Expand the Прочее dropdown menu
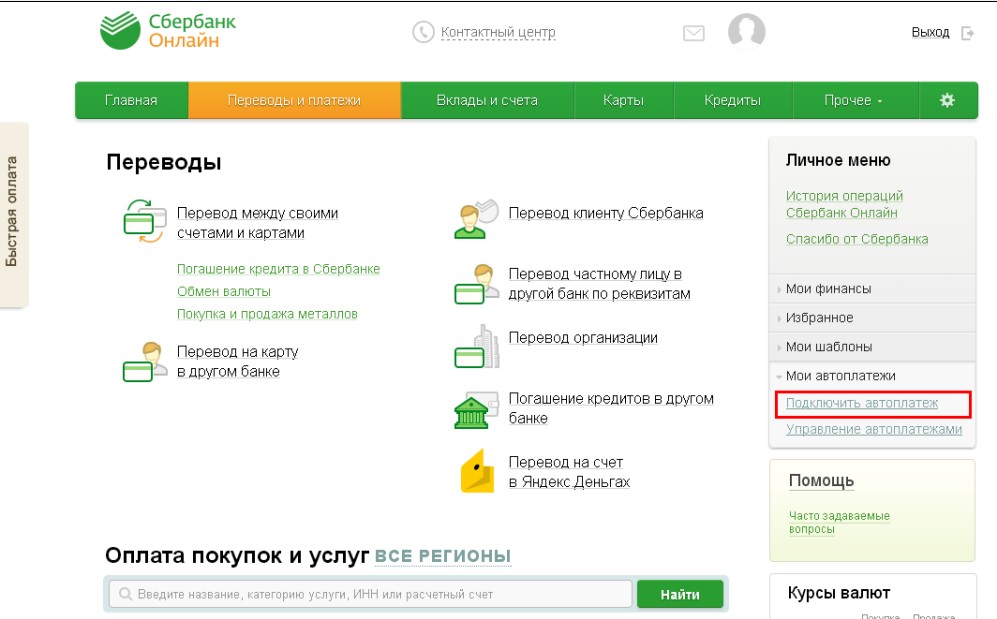Viewport: 997px width, 619px height. (x=854, y=100)
